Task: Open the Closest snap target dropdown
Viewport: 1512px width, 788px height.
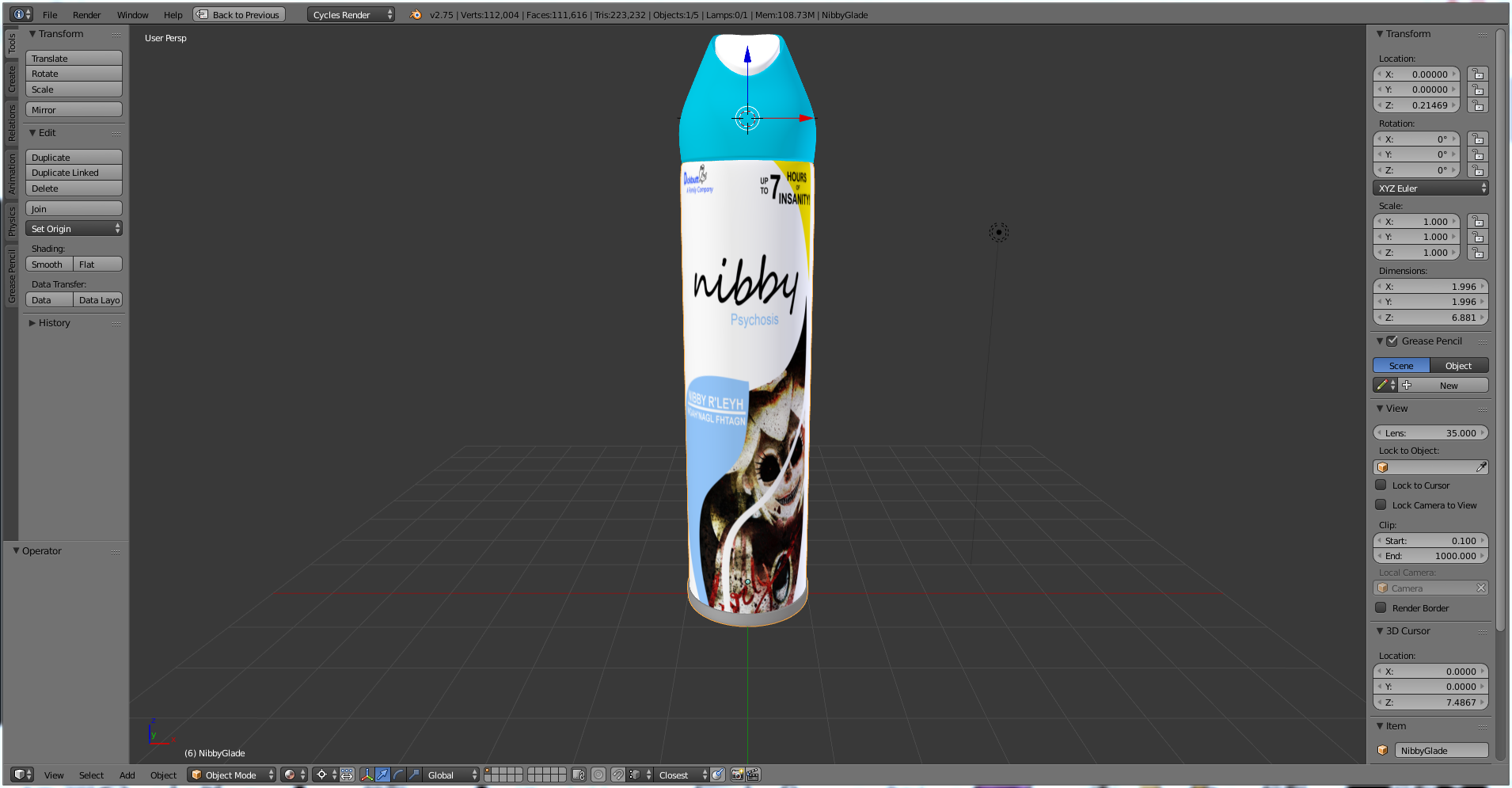Action: click(682, 775)
